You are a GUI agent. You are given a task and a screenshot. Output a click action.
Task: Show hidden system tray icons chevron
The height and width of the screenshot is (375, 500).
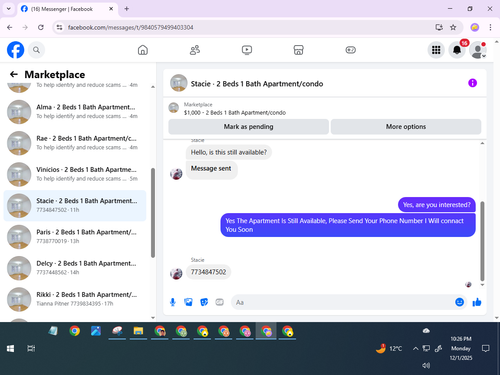[x=415, y=348]
